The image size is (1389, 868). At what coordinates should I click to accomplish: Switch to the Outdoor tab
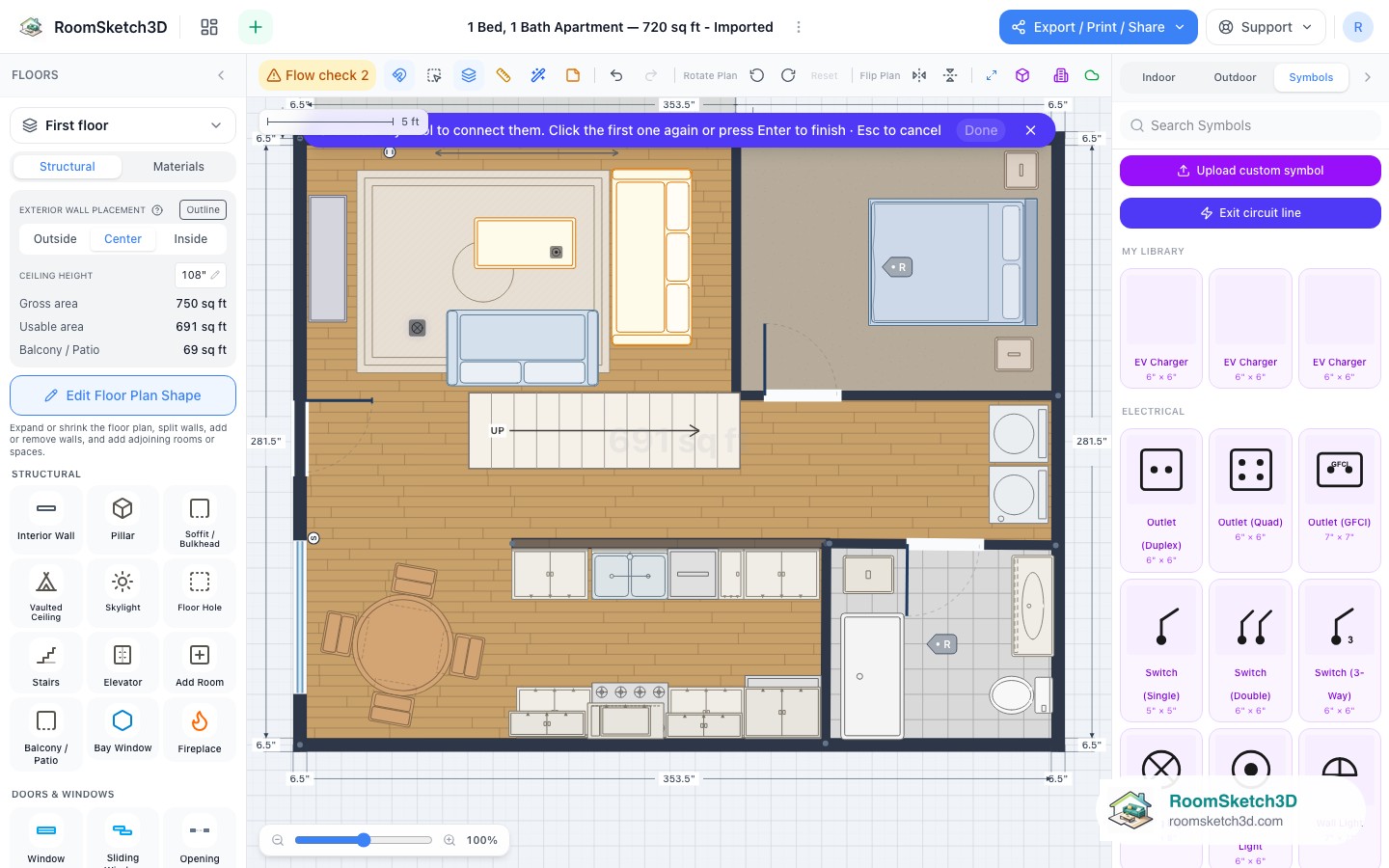point(1235,77)
